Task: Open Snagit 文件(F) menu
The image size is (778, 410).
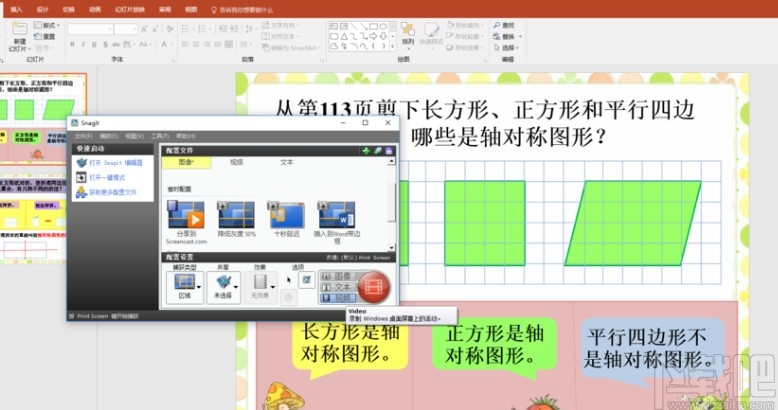Action: coord(83,136)
